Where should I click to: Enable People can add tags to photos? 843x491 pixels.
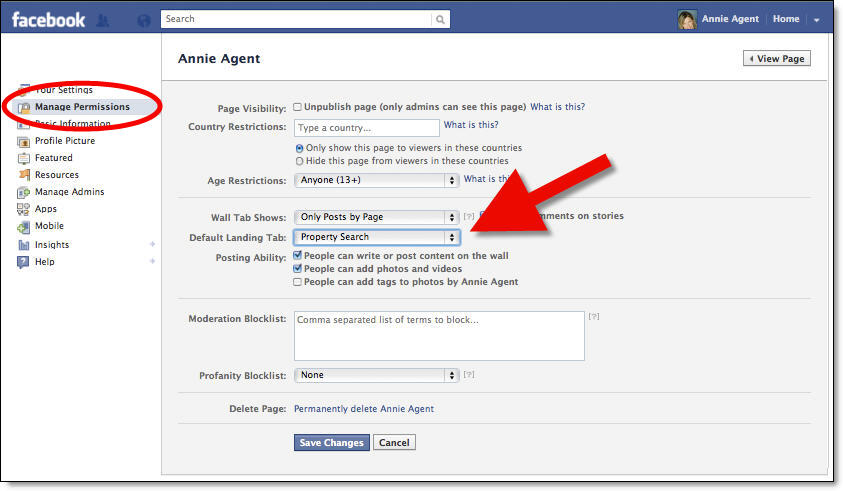[297, 282]
